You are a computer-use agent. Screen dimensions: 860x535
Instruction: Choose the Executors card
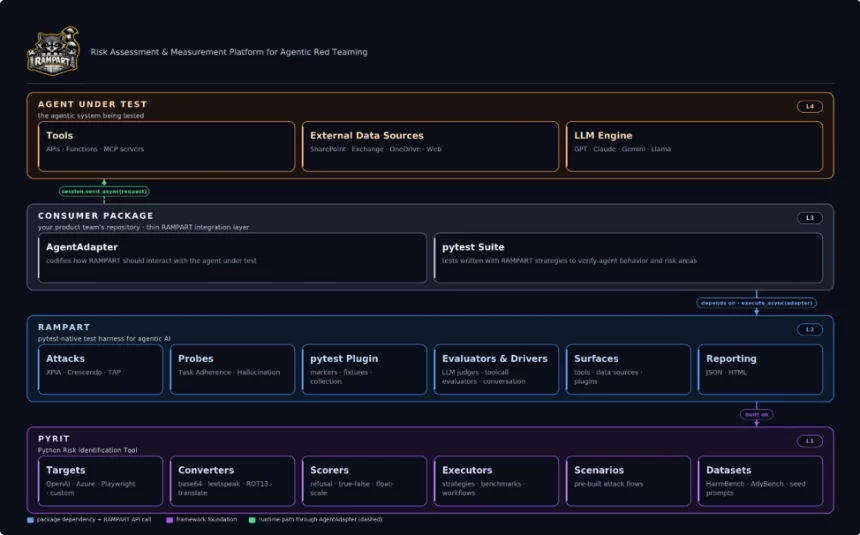click(496, 481)
